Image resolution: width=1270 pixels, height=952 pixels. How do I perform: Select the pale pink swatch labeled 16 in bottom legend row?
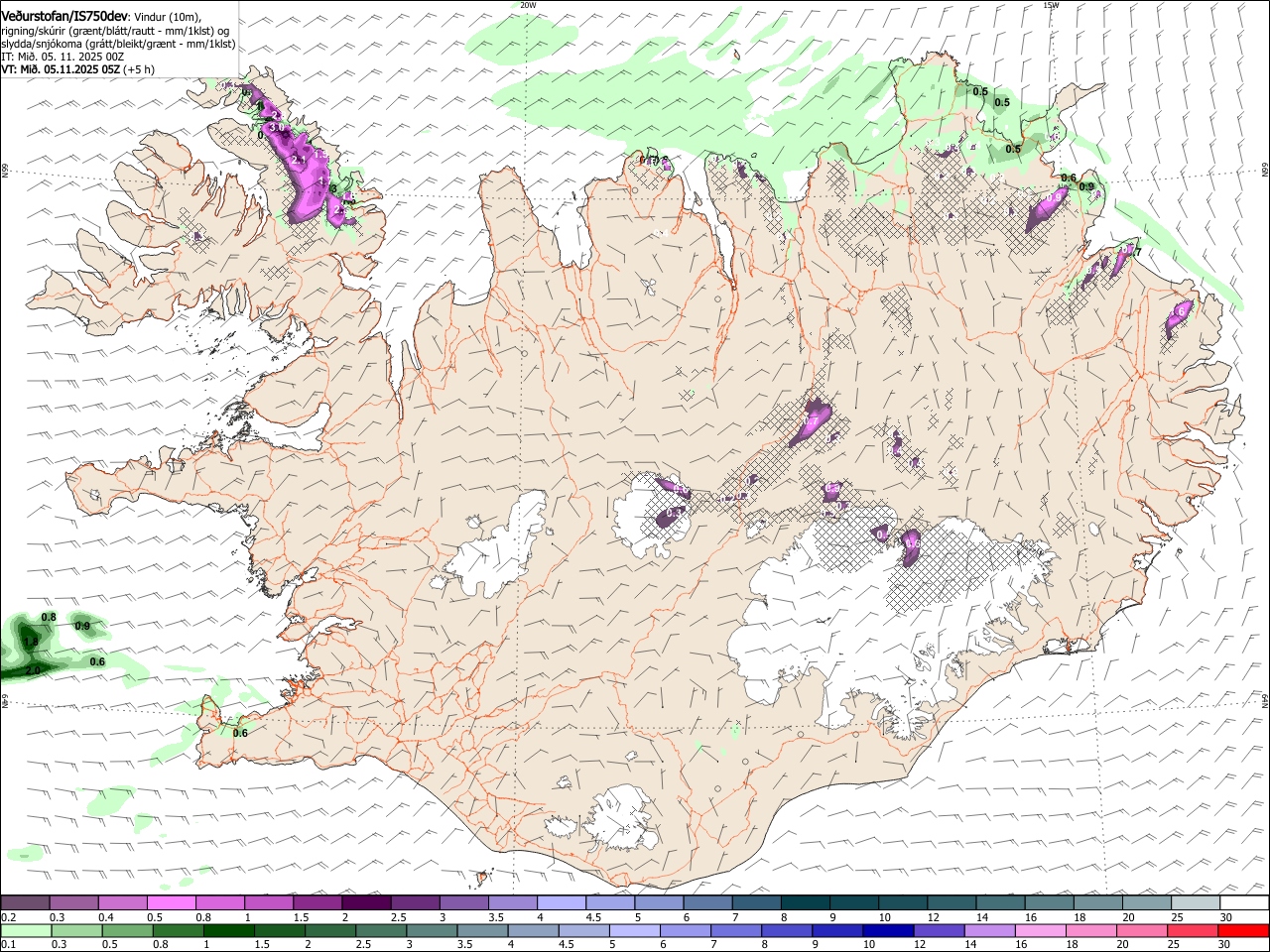coord(1040,931)
